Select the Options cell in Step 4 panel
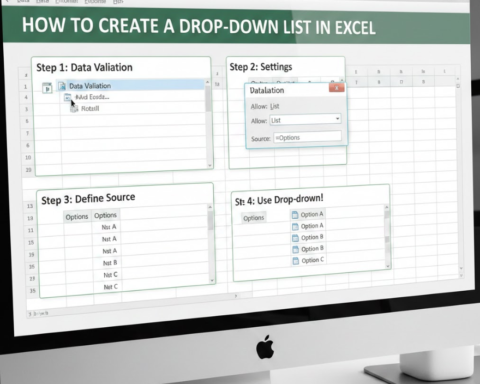 (x=253, y=218)
